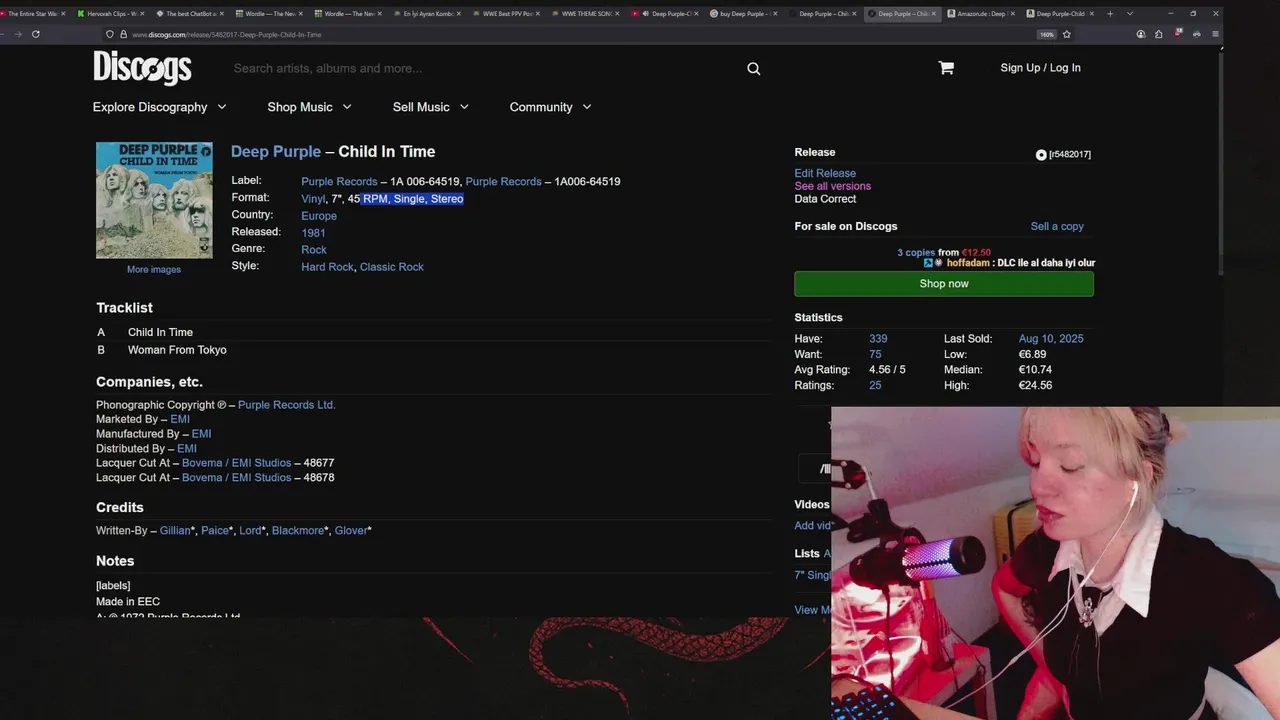This screenshot has width=1280, height=720.
Task: Click the mask-shaped extension icon
Action: point(1197,34)
